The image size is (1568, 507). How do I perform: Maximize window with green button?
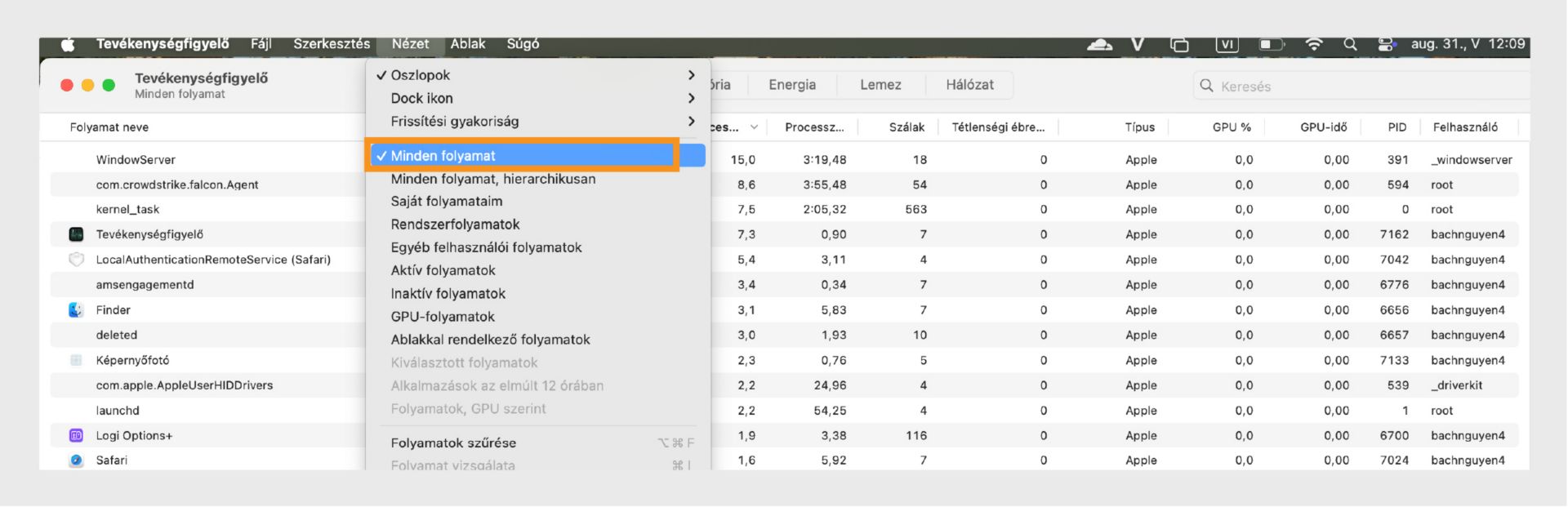[109, 85]
